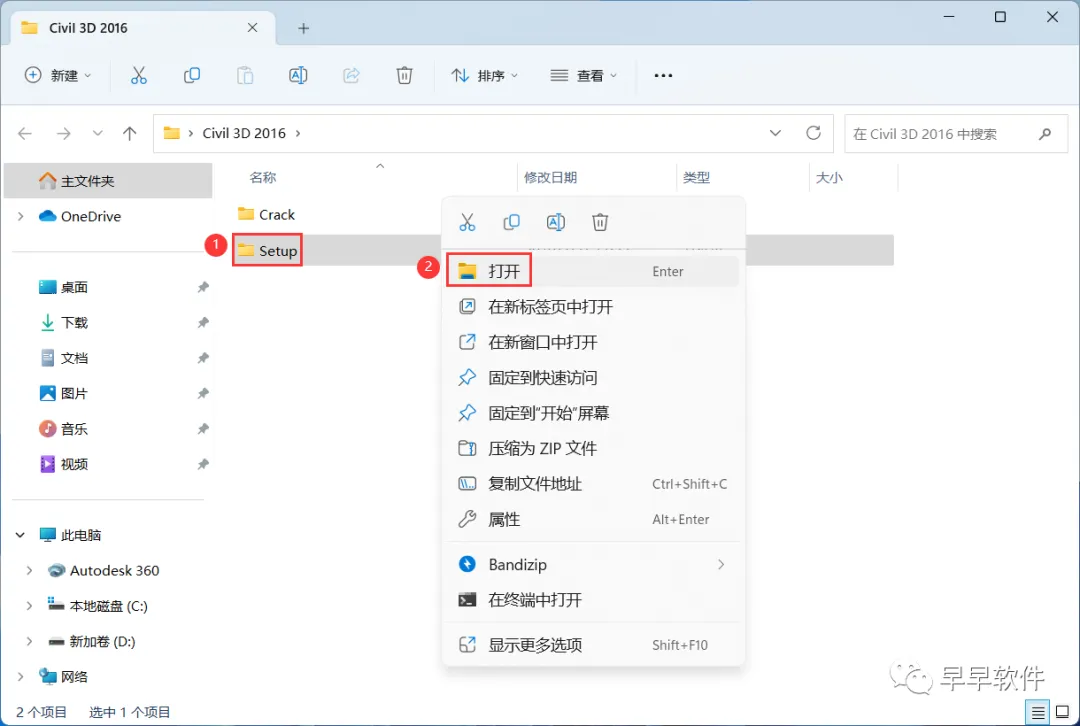The width and height of the screenshot is (1080, 726).
Task: Switch to details view in the status bar
Action: pyautogui.click(x=1037, y=712)
